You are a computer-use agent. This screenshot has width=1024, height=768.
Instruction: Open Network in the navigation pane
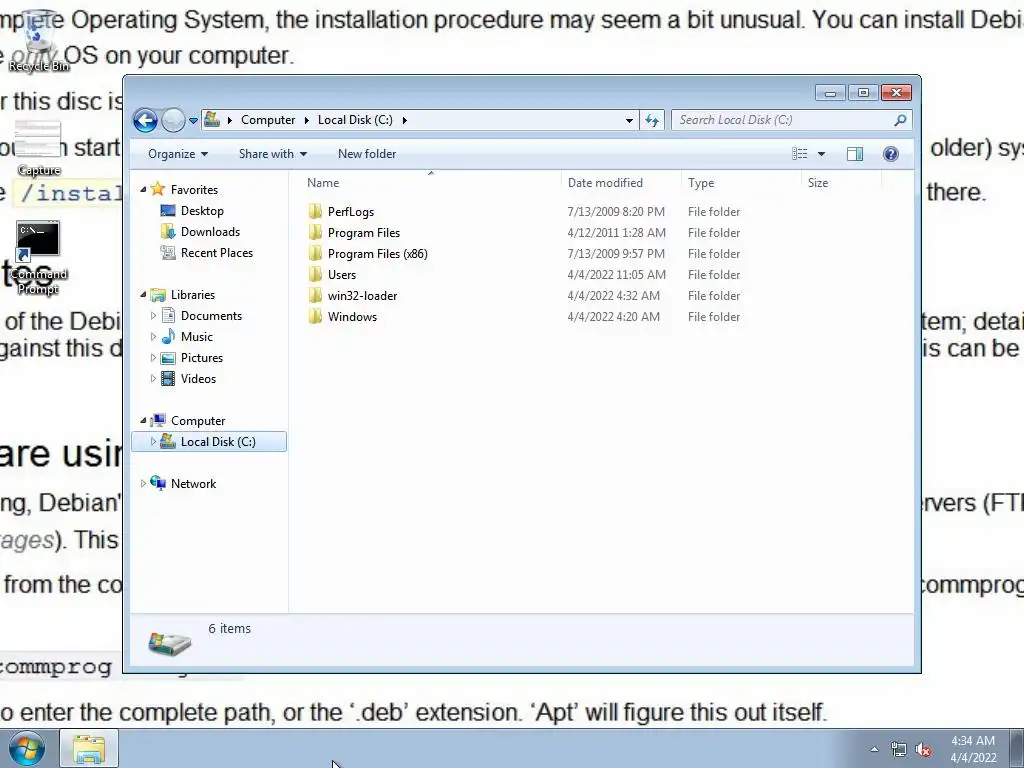point(193,483)
